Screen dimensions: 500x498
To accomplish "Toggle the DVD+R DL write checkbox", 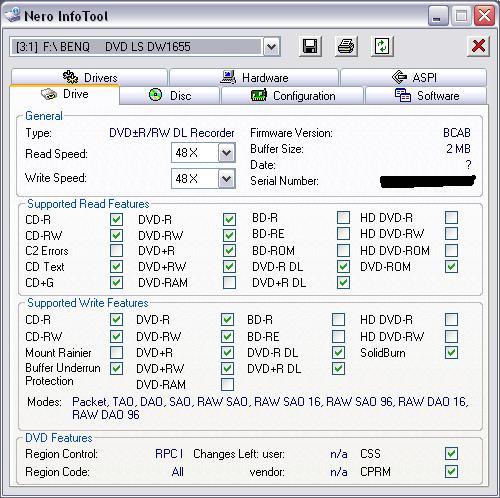I will point(338,368).
